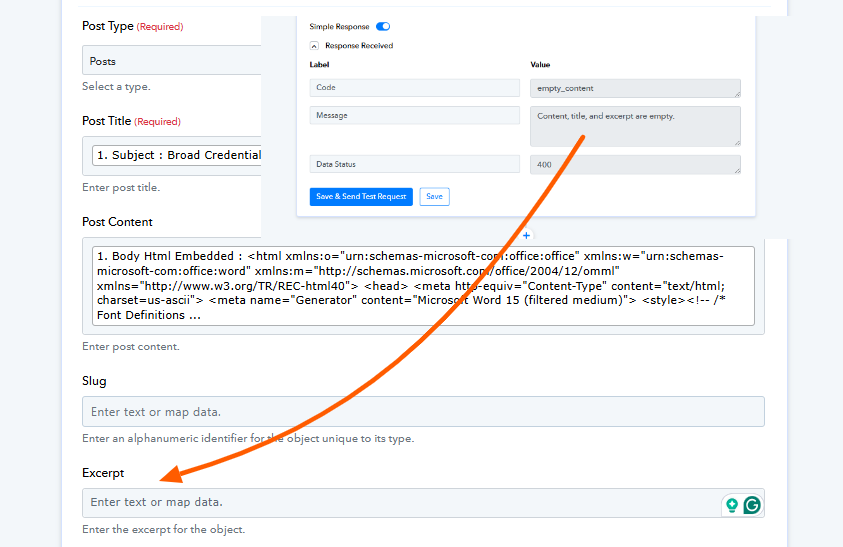The image size is (843, 547).
Task: Click the green lightbulb suggestion icon
Action: point(732,505)
